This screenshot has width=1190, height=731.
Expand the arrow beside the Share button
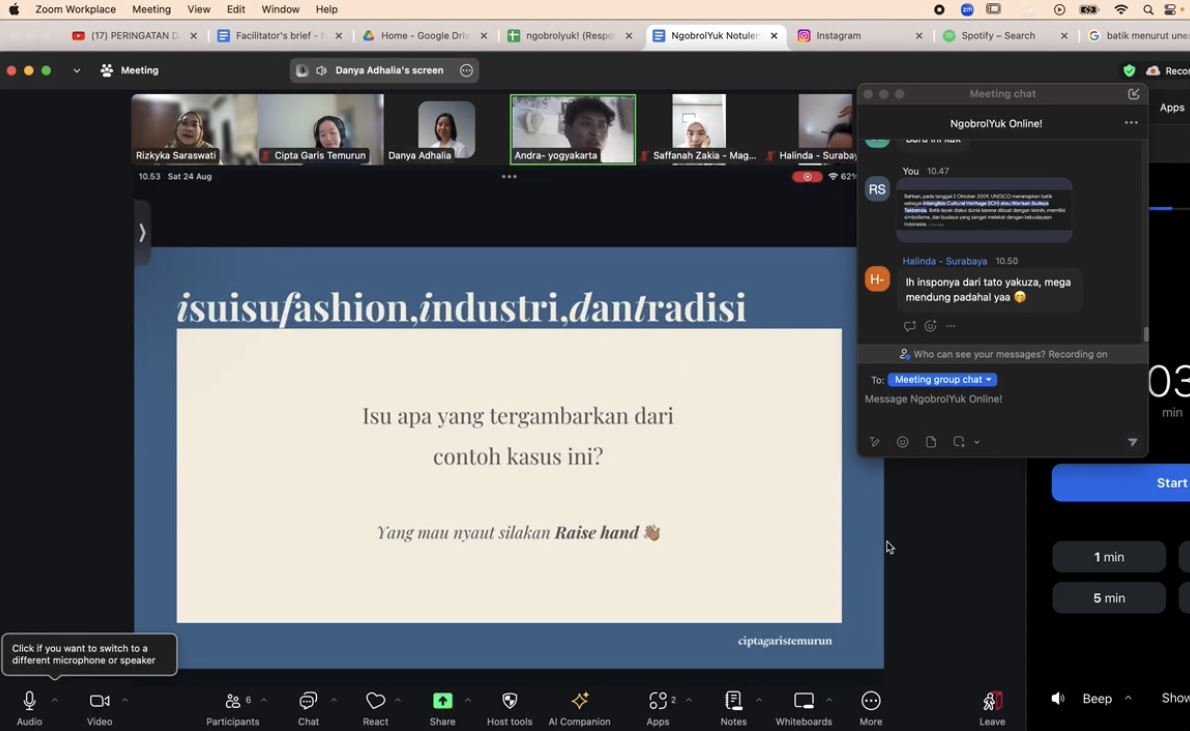point(468,700)
